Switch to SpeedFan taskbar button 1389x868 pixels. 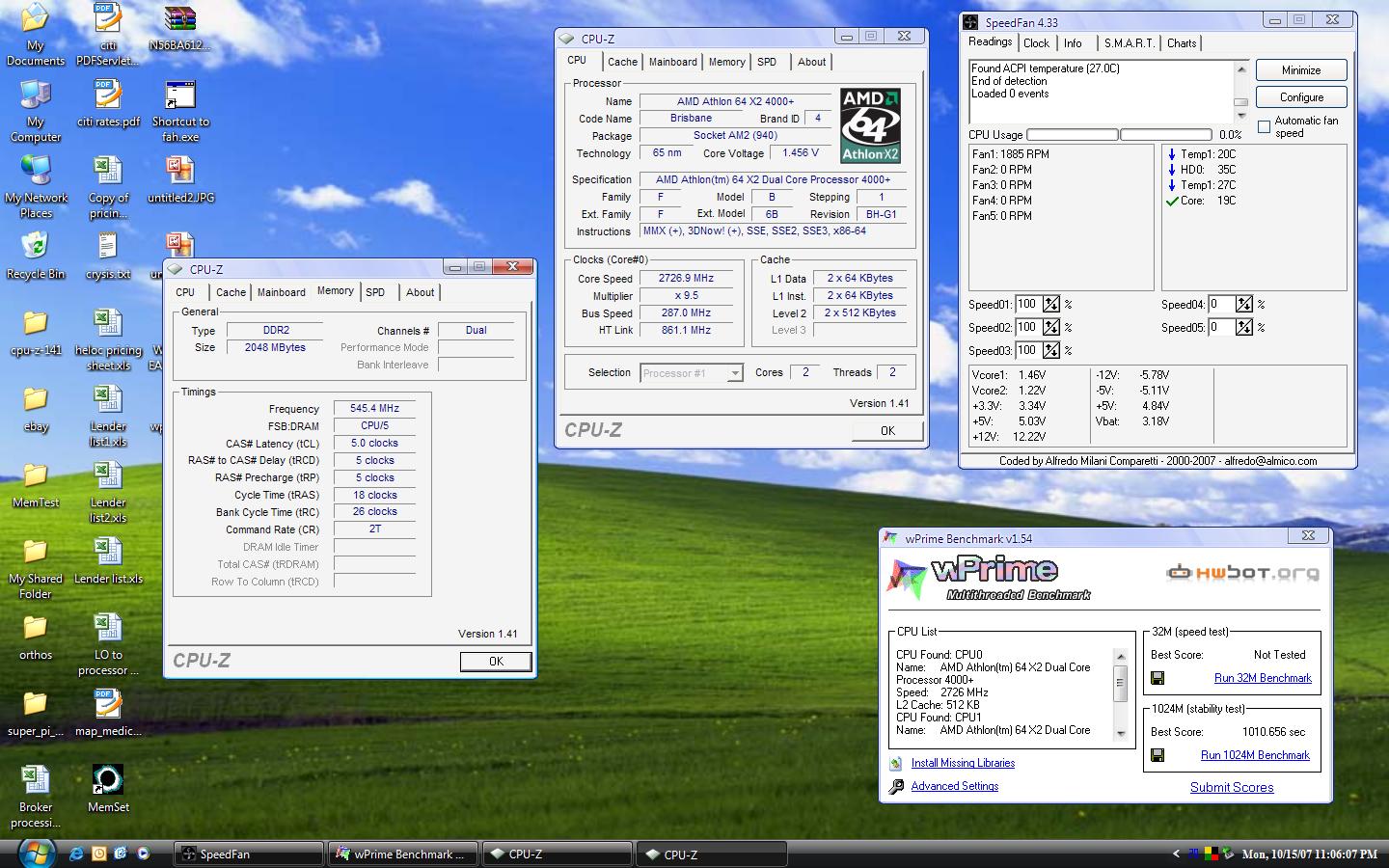(249, 854)
